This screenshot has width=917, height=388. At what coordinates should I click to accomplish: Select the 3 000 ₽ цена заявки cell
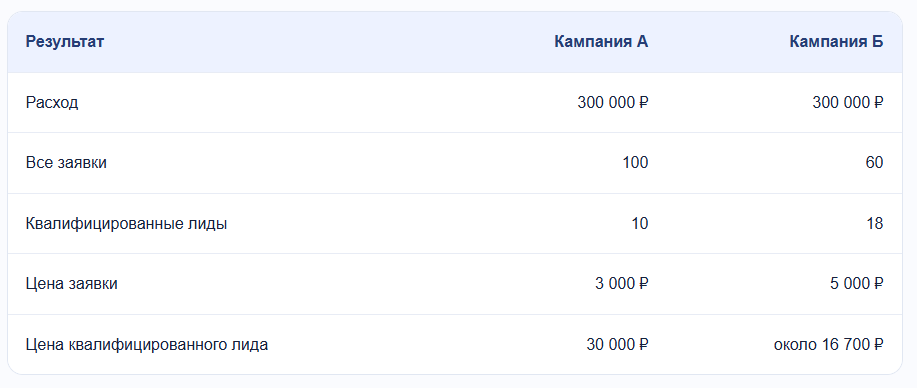click(622, 284)
